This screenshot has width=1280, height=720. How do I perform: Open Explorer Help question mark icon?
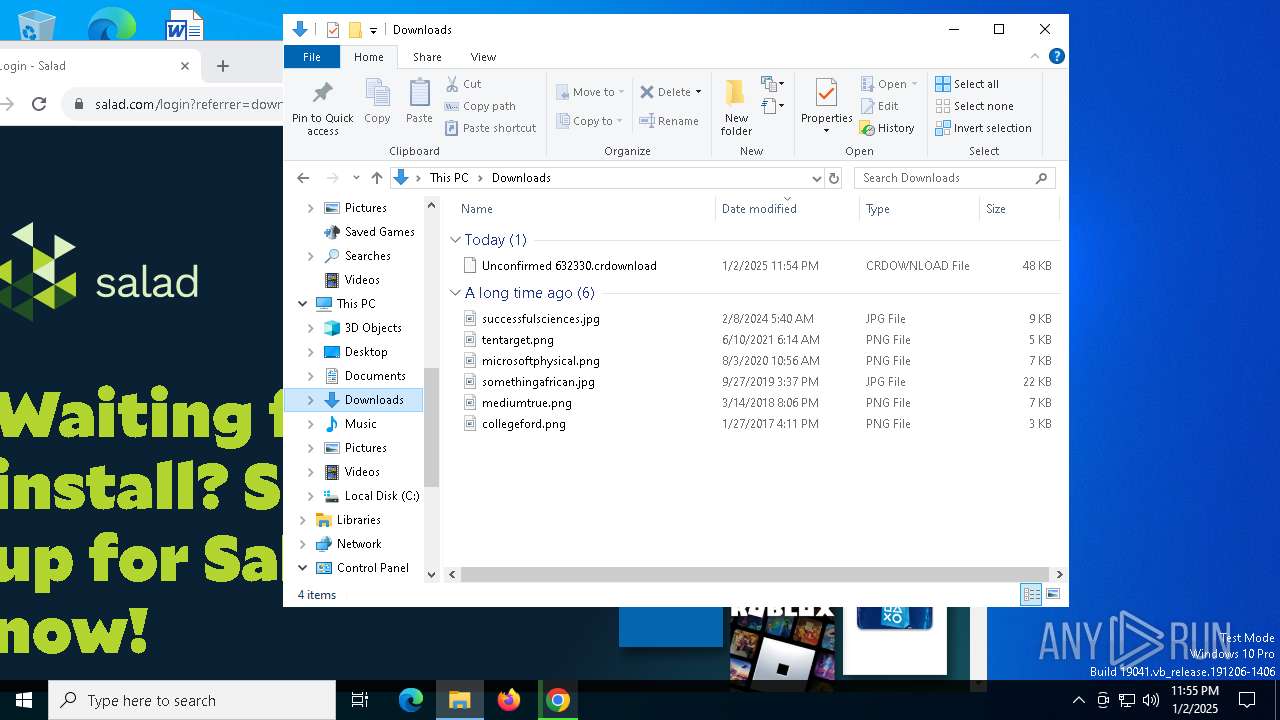1056,56
